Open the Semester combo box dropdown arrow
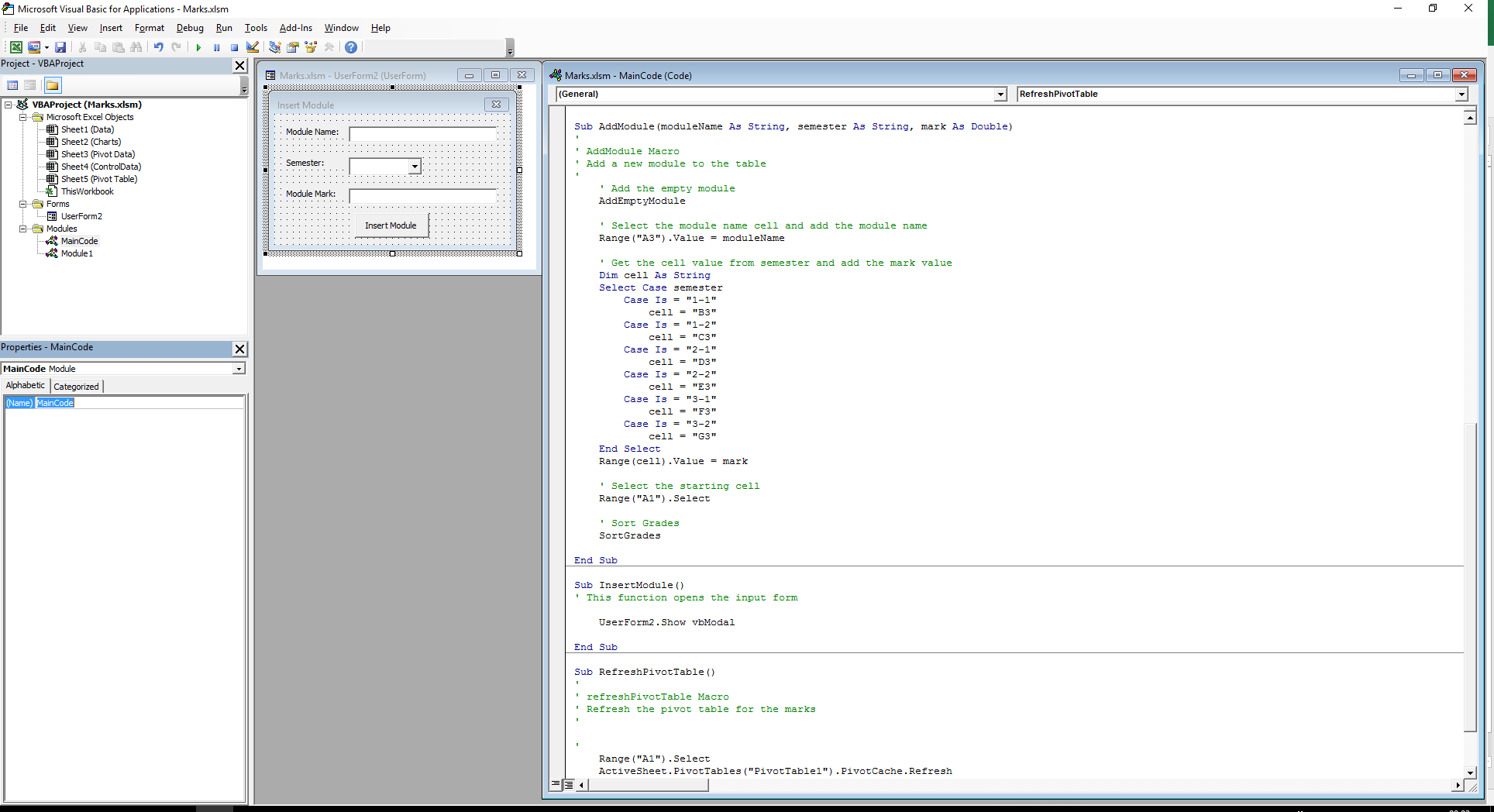 tap(415, 167)
